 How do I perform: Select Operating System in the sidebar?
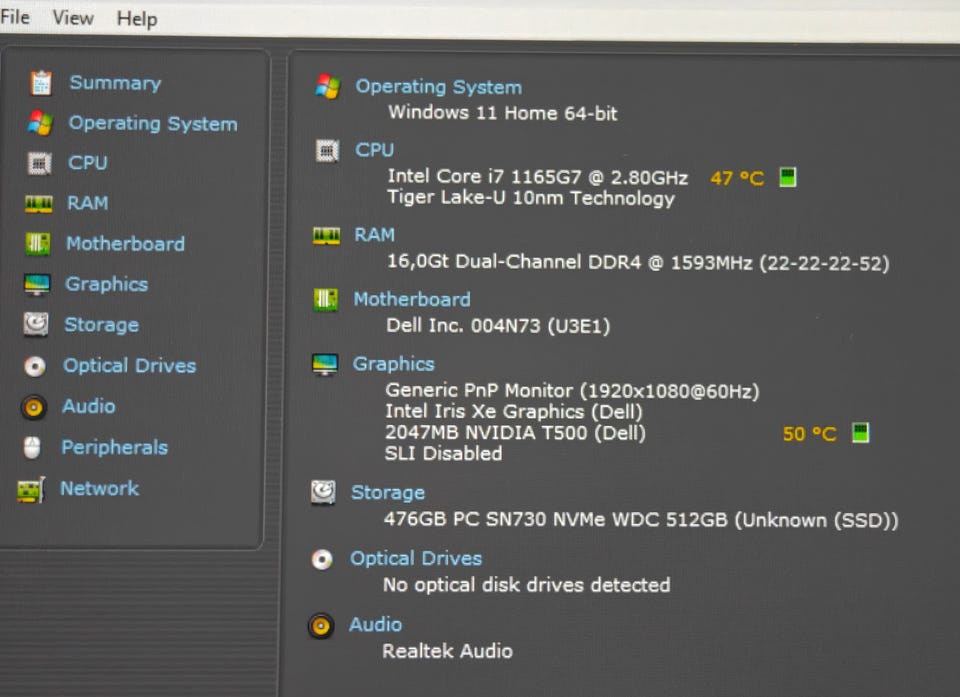point(152,123)
